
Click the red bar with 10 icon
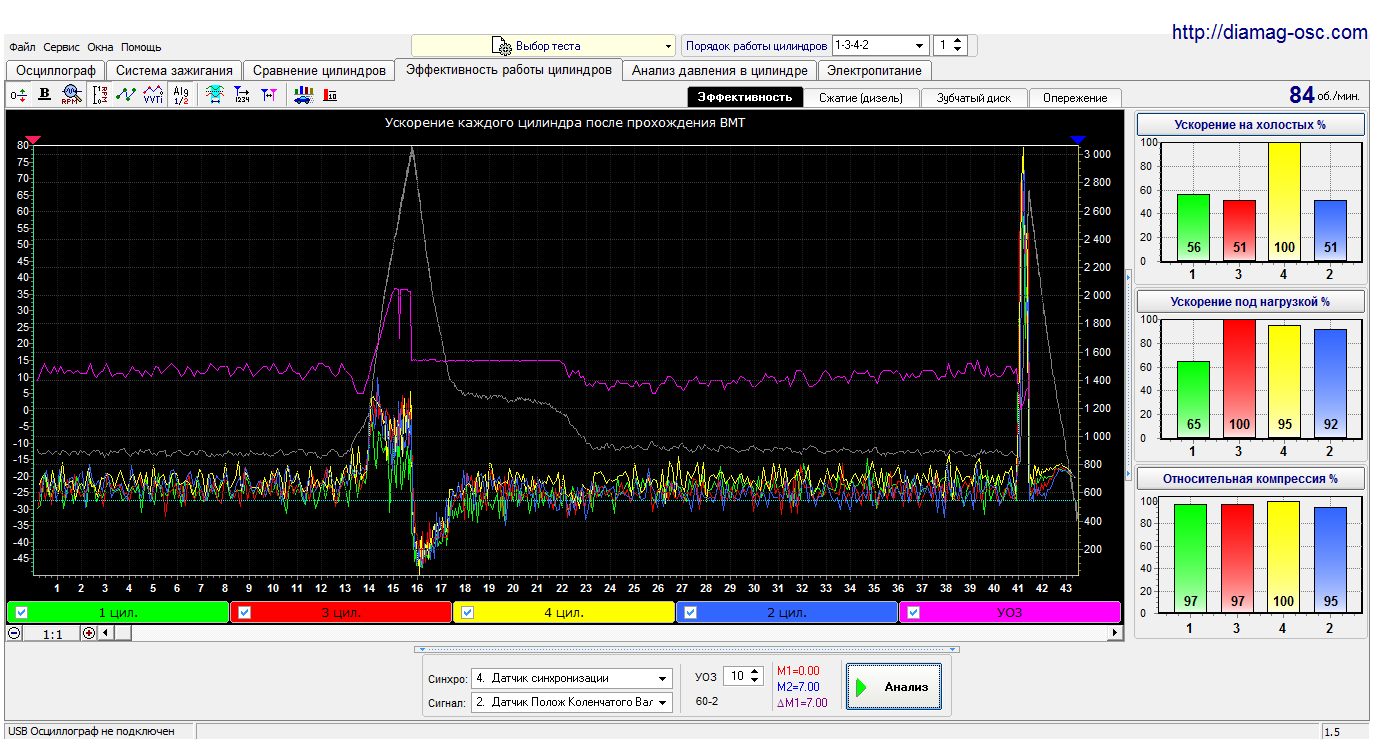point(330,95)
